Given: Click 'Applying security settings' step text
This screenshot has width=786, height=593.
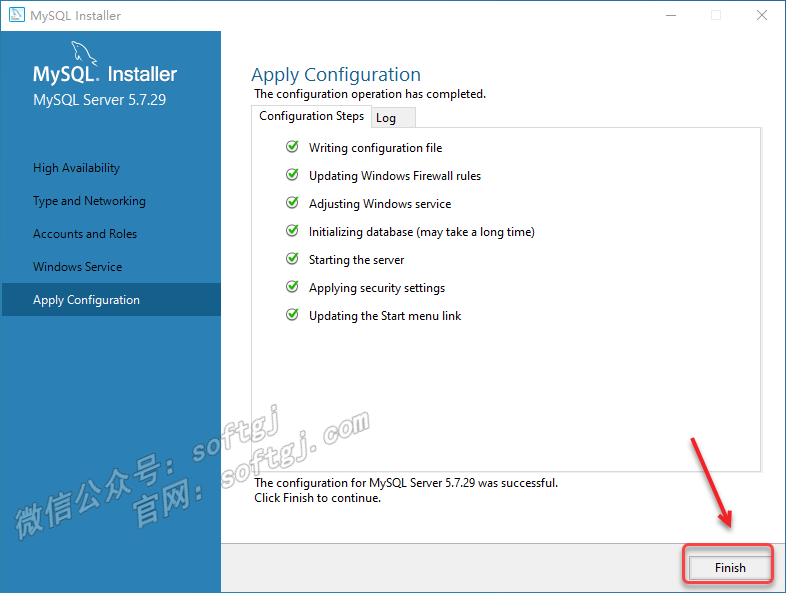Looking at the screenshot, I should (377, 288).
